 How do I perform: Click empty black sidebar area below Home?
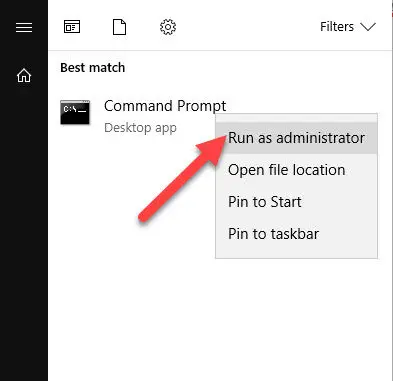tap(24, 233)
